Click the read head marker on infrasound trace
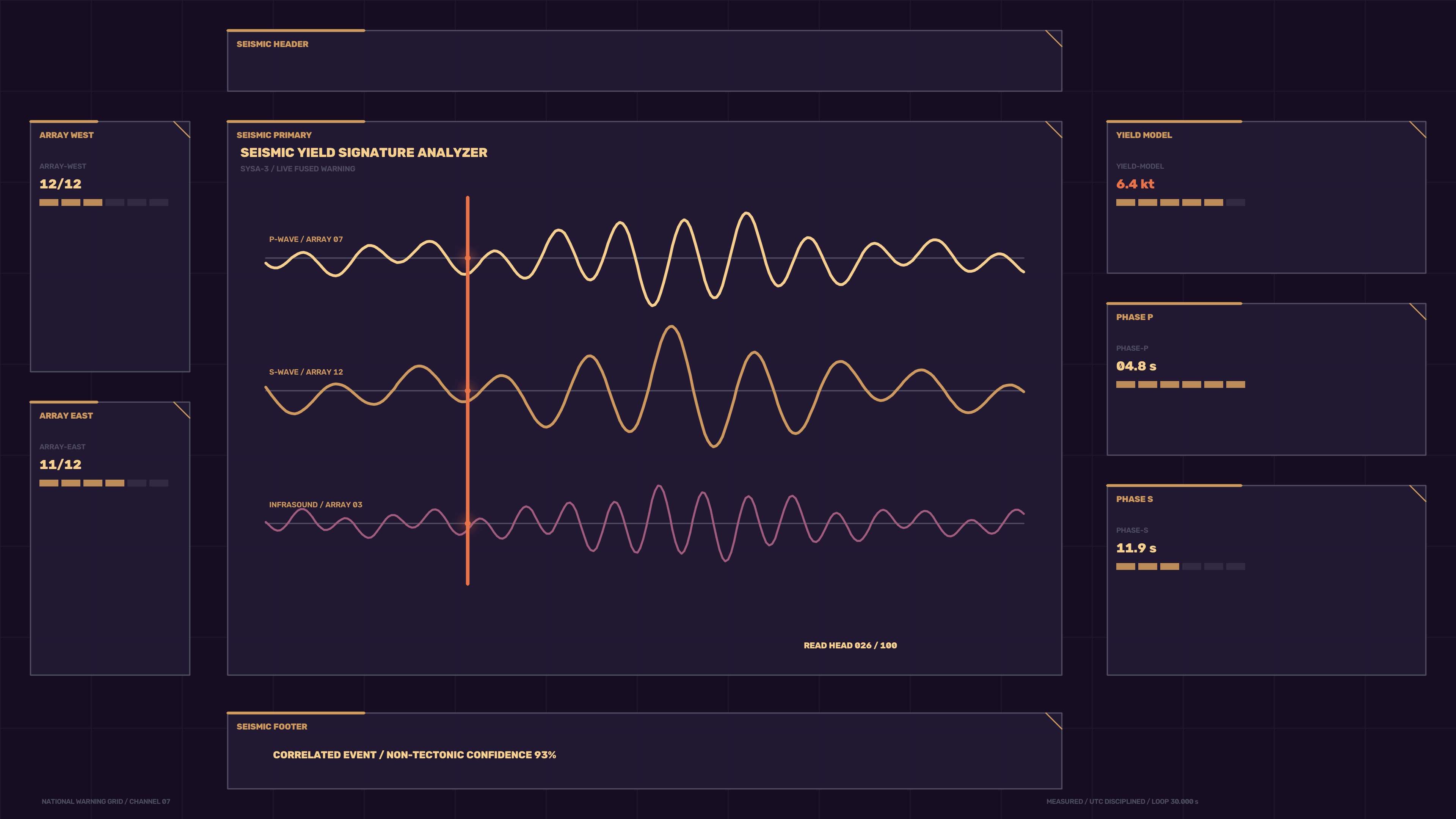Image resolution: width=1456 pixels, height=819 pixels. (x=468, y=523)
